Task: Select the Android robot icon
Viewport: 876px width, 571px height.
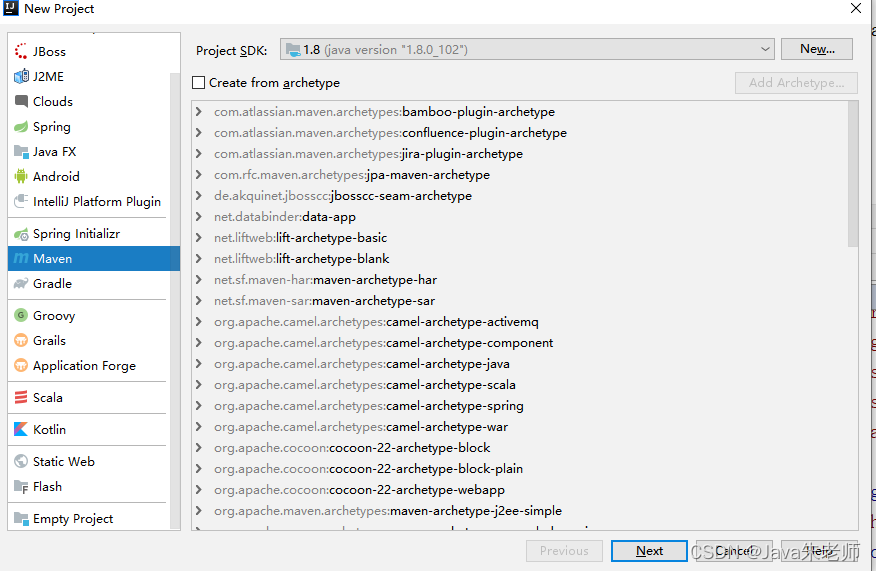Action: tap(21, 177)
